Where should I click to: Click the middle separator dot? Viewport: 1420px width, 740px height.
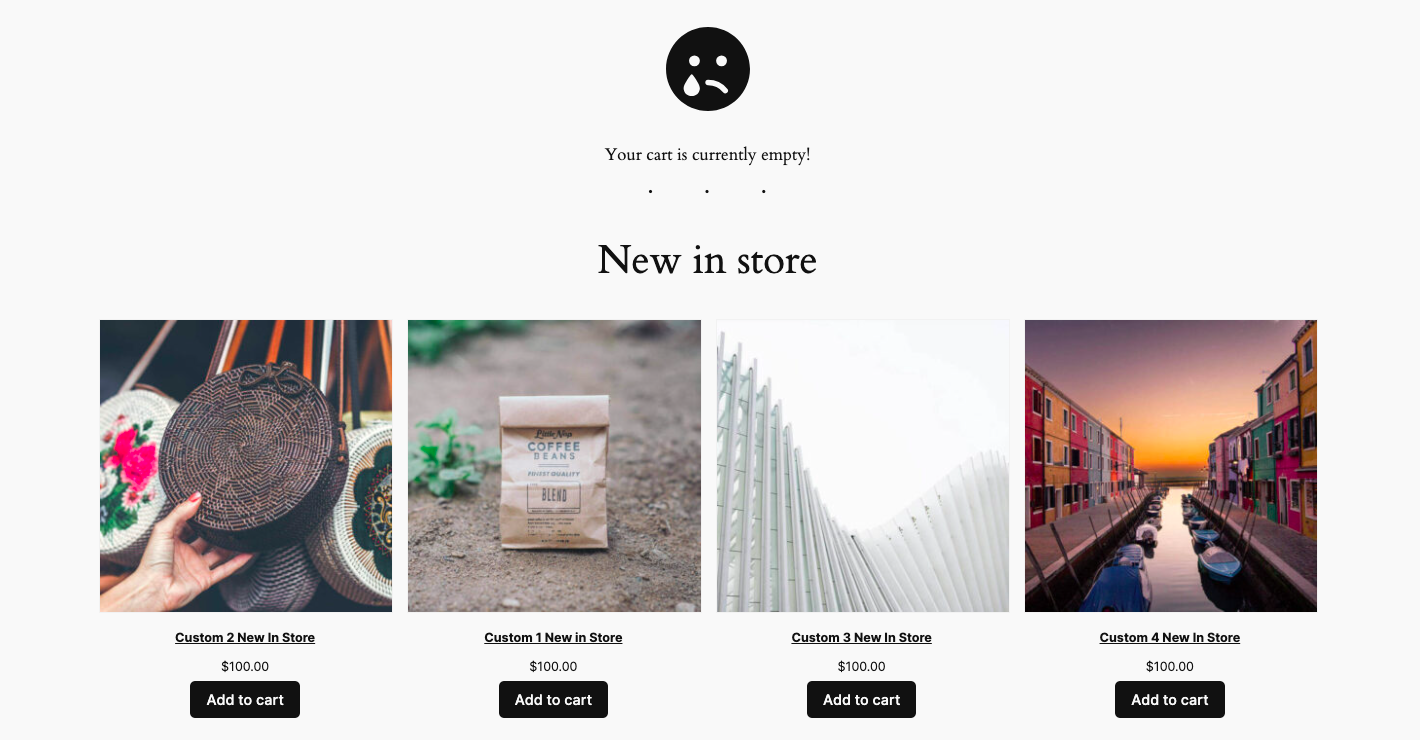pos(707,191)
